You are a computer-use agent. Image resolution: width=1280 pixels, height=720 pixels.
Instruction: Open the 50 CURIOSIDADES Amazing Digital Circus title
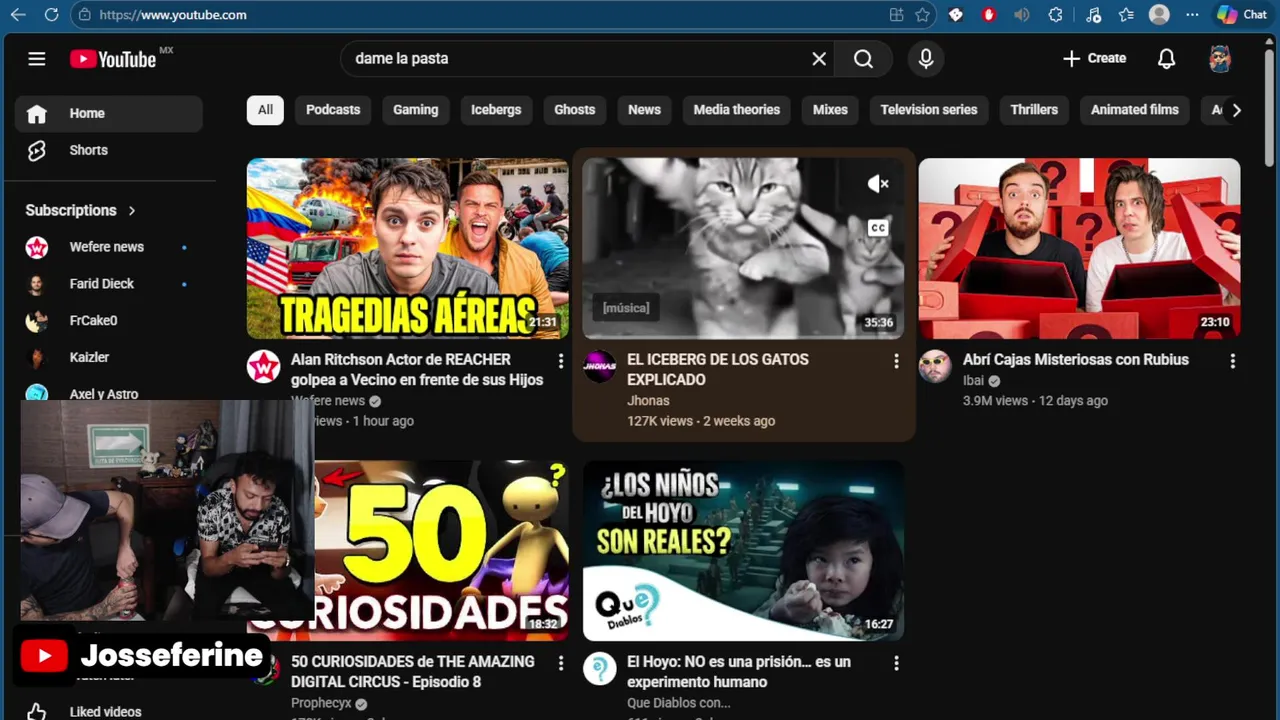413,672
